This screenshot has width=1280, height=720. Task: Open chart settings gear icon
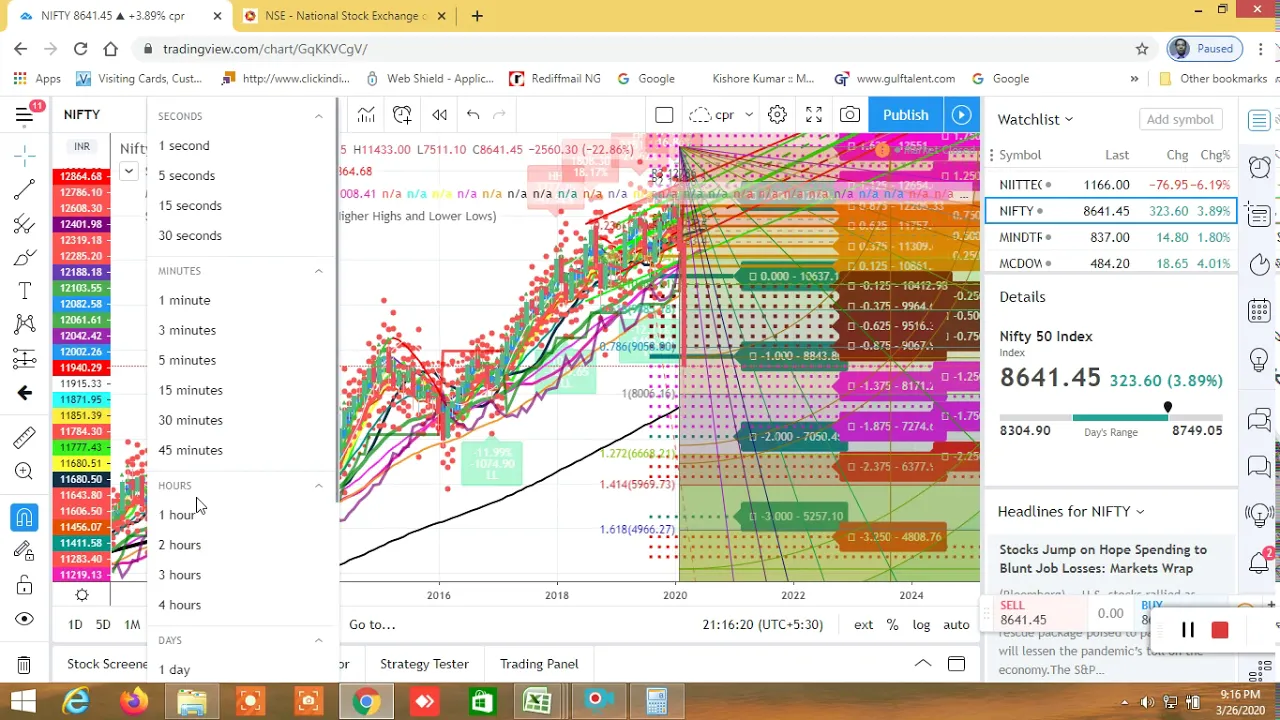[x=777, y=115]
